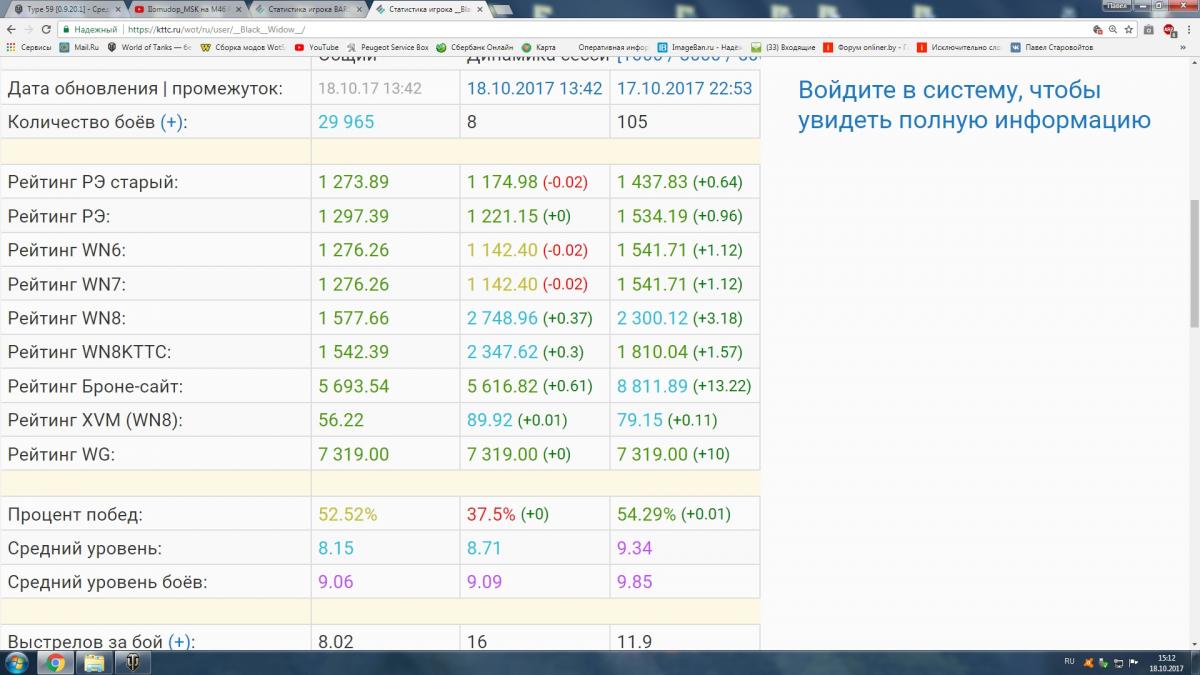
Task: Open the Peugeot Service Box bookmark
Action: 388,47
